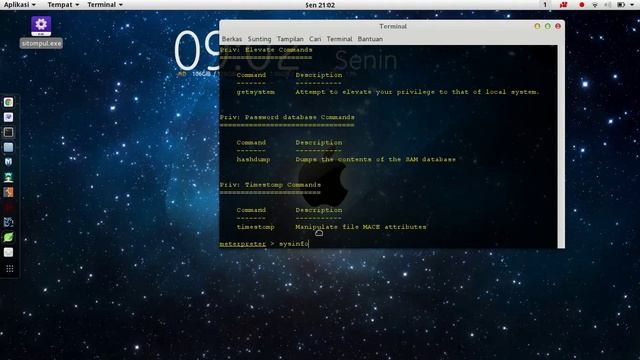Viewport: 640px width, 360px height.
Task: Launch the Maltego 'M' icon in the dock
Action: [x=9, y=162]
